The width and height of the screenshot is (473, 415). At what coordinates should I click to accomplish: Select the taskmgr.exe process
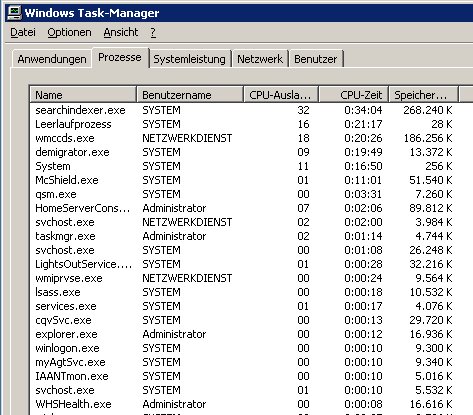244,236
